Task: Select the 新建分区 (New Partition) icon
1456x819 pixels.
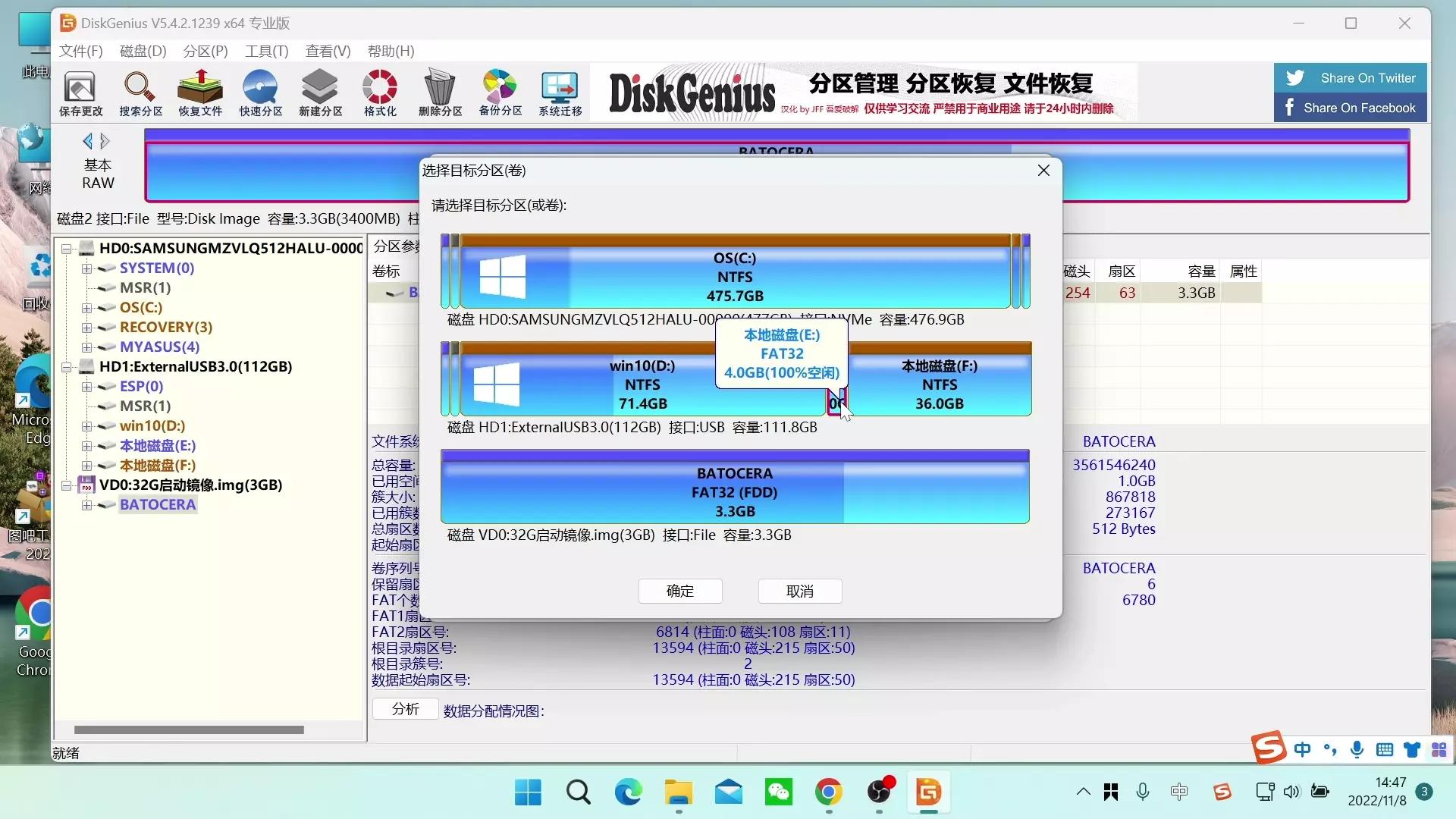Action: (x=320, y=91)
